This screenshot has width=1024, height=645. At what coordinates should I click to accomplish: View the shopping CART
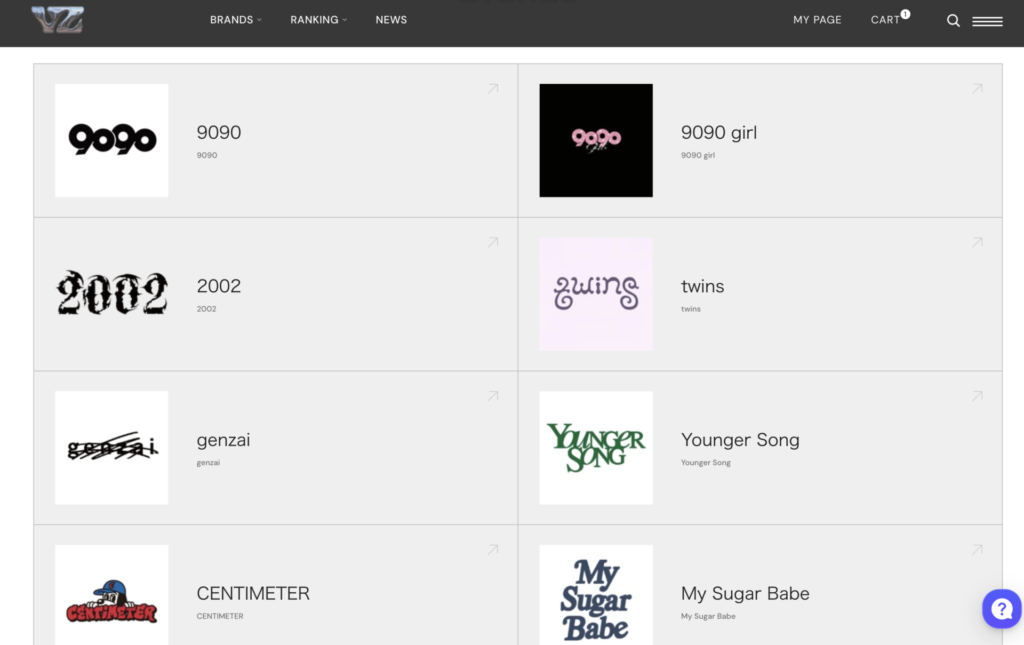(886, 20)
